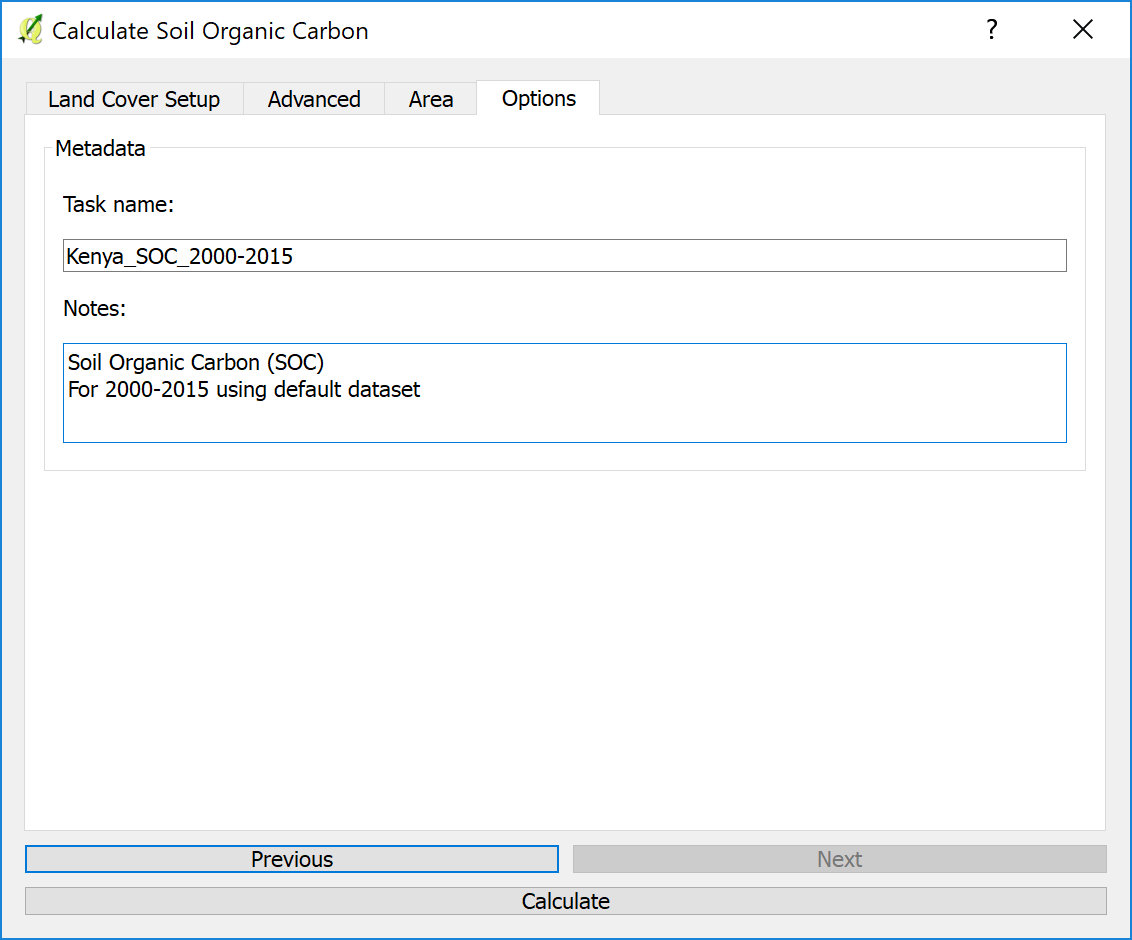The image size is (1132, 940).
Task: Run the task with the Calculate button
Action: [x=565, y=901]
